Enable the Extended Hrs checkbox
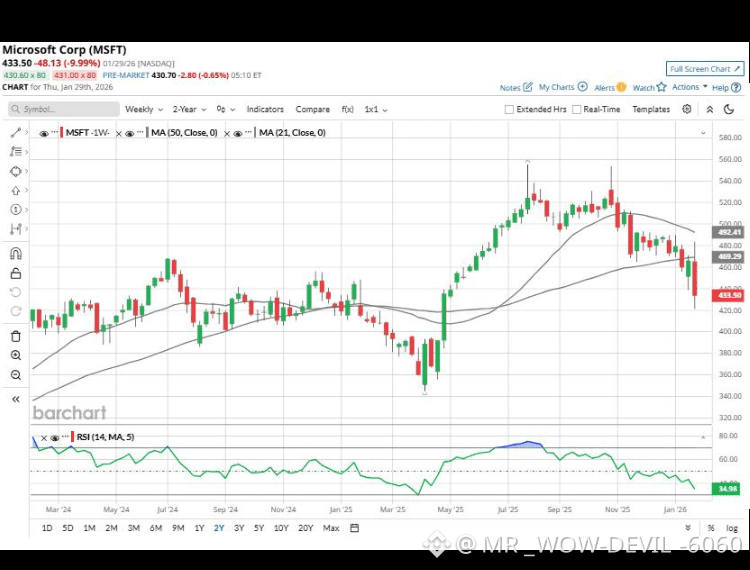The image size is (750, 570). pyautogui.click(x=509, y=110)
